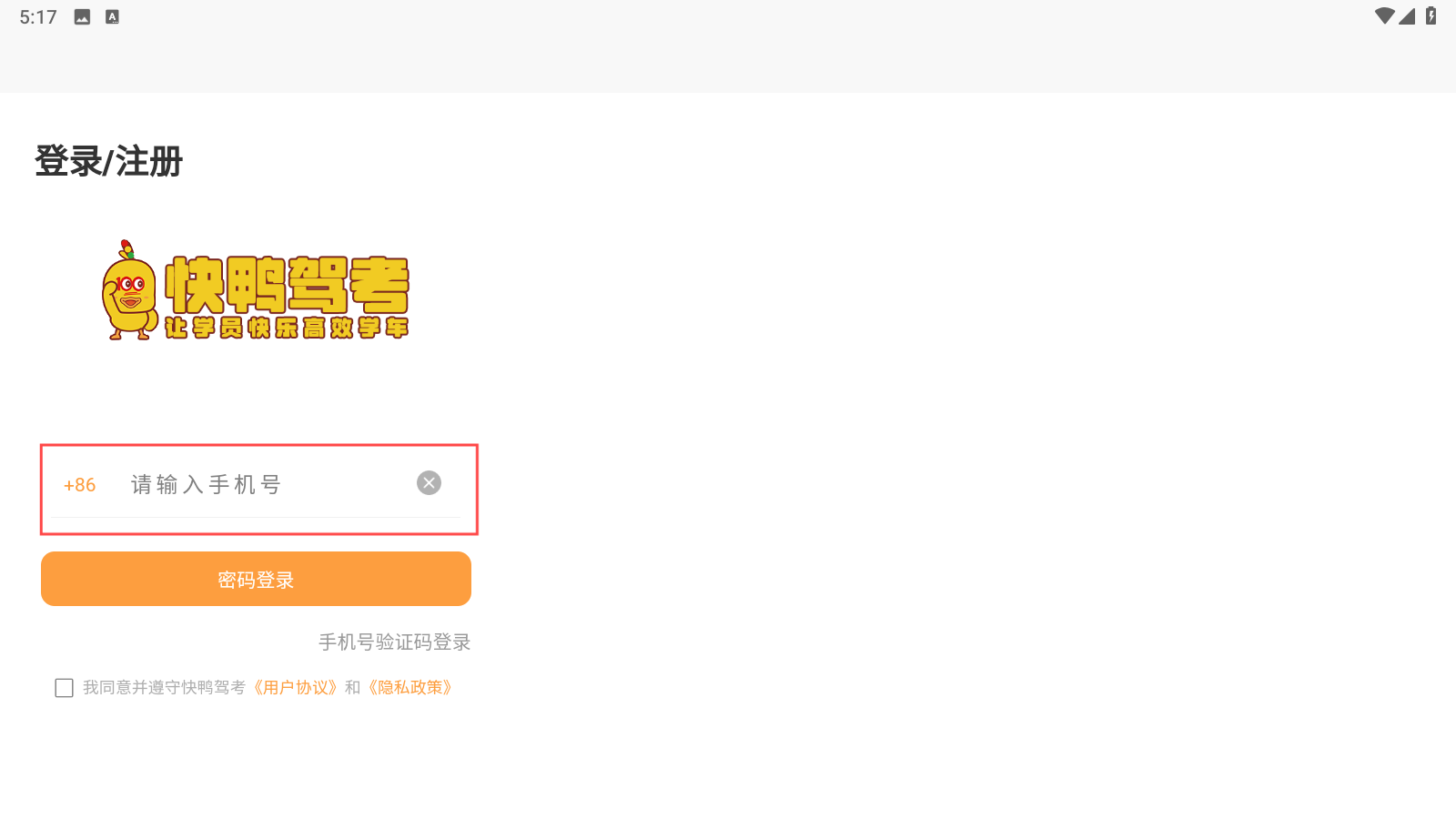1456x819 pixels.
Task: Tap the slogan 让学员快乐高效学车
Action: pos(287,328)
